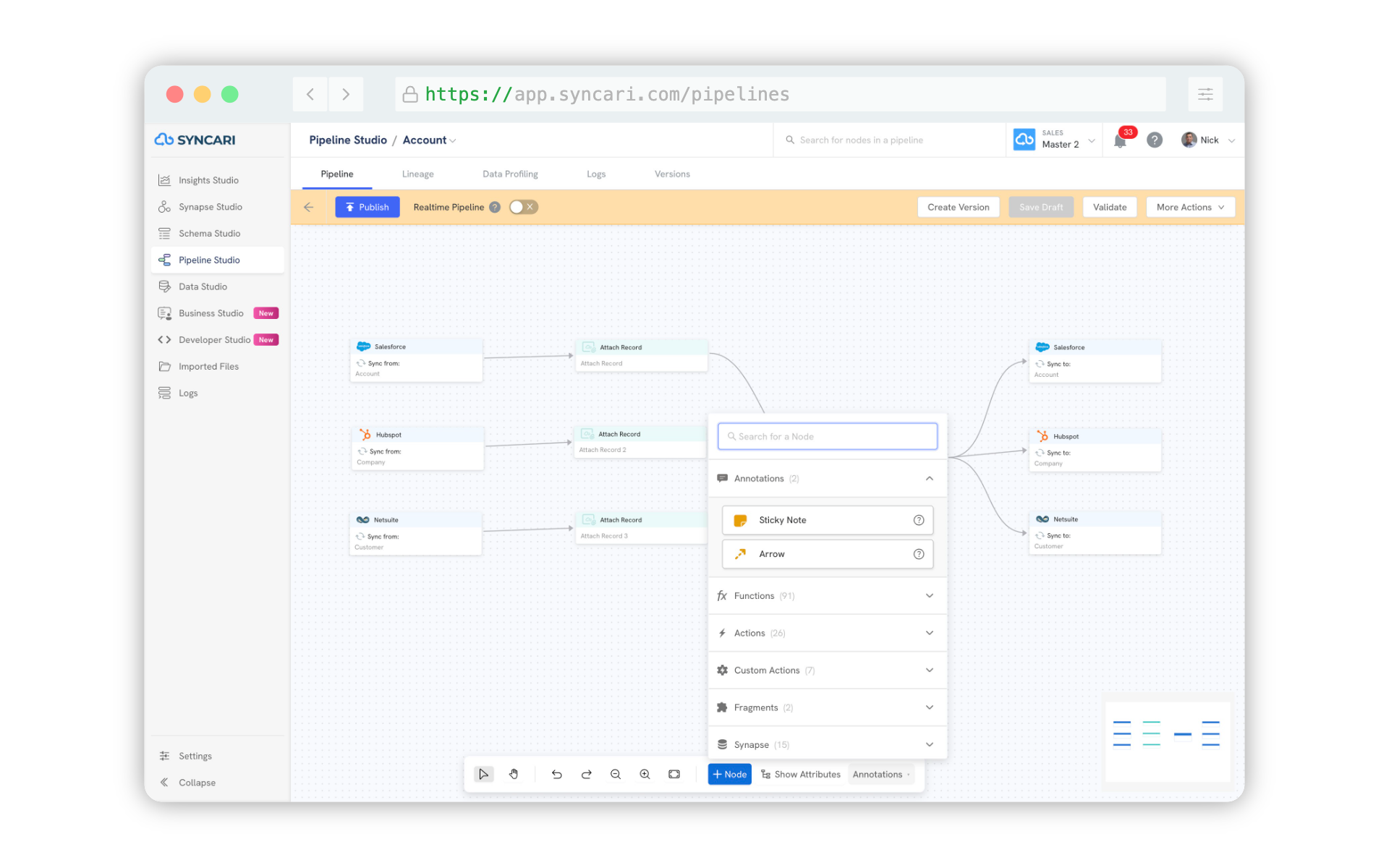The height and width of the screenshot is (868, 1389).
Task: Click the browser settings sliders icon
Action: pos(1205,94)
